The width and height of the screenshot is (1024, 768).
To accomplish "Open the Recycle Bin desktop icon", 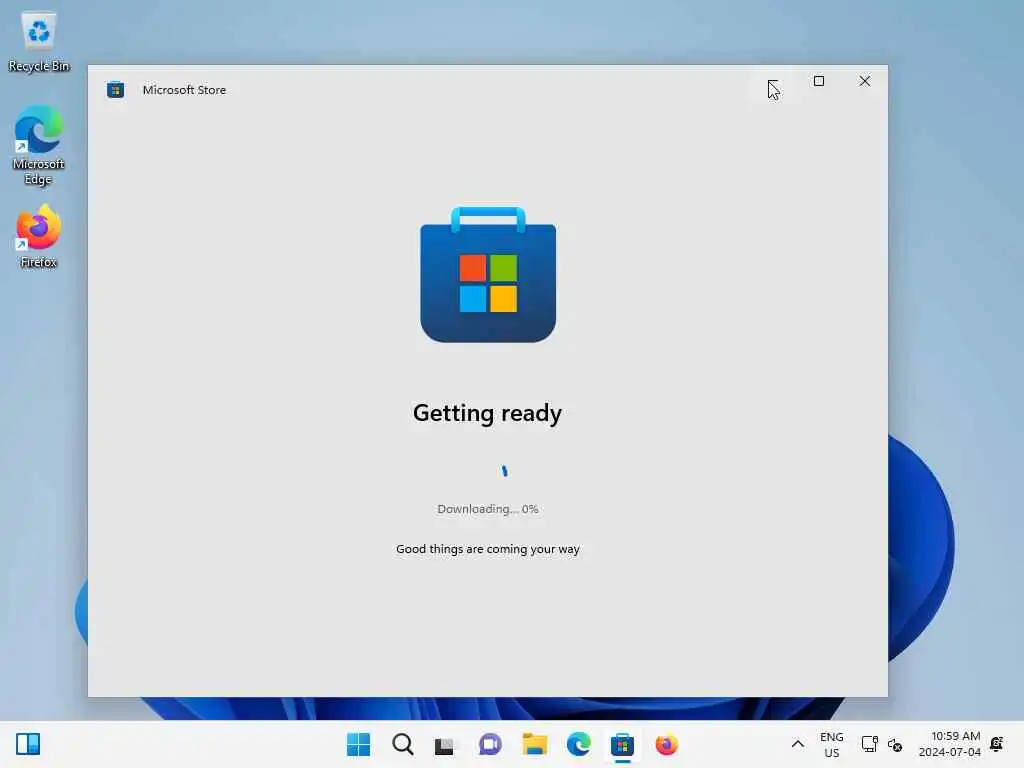I will 39,42.
